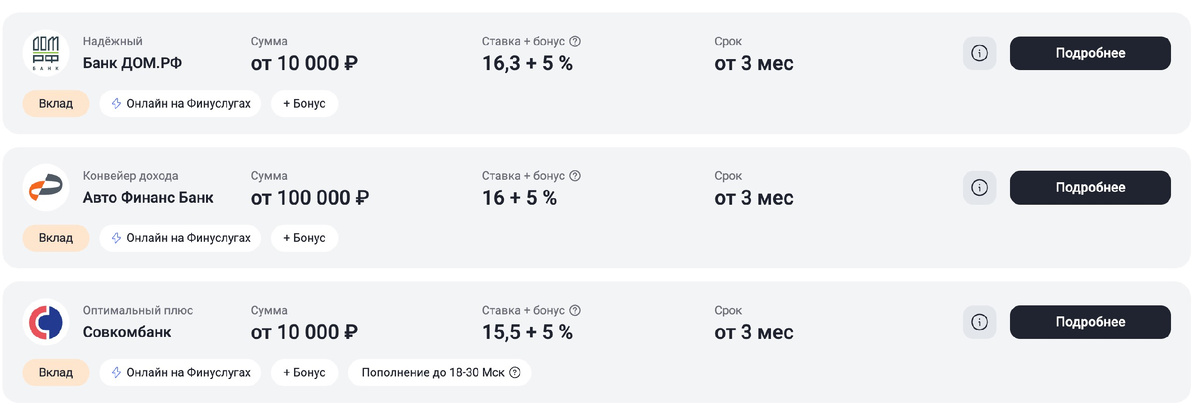Click the Банк ДОМ.РФ logo icon
Viewport: 1200px width, 410px height.
[x=45, y=54]
